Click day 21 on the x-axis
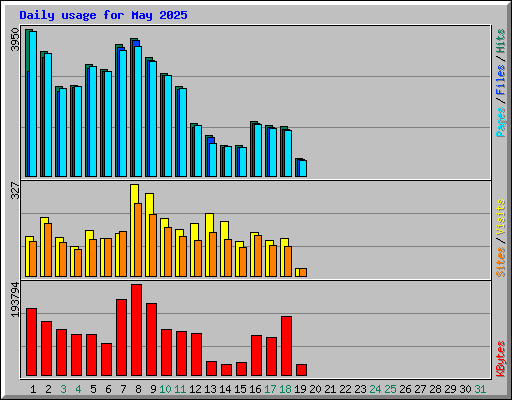512x400 pixels. pos(330,389)
